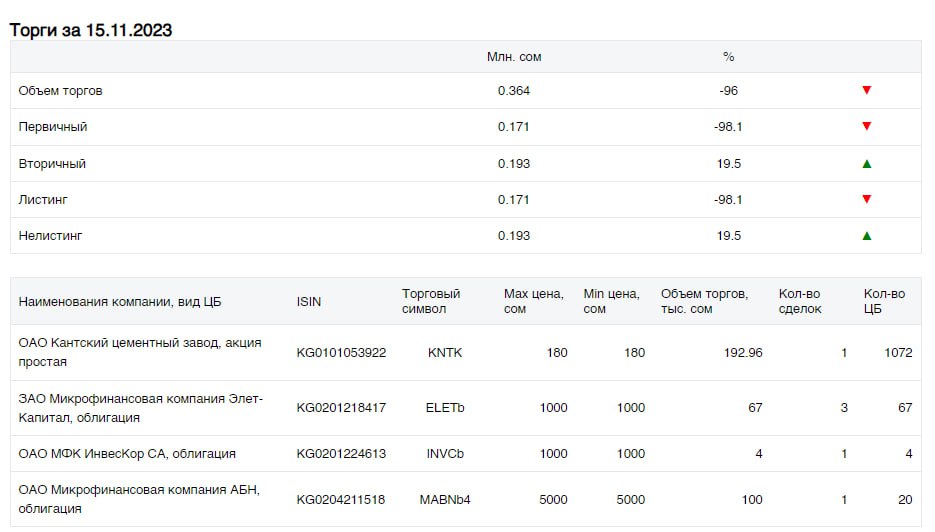Click the Торговый символ column header

431,301
